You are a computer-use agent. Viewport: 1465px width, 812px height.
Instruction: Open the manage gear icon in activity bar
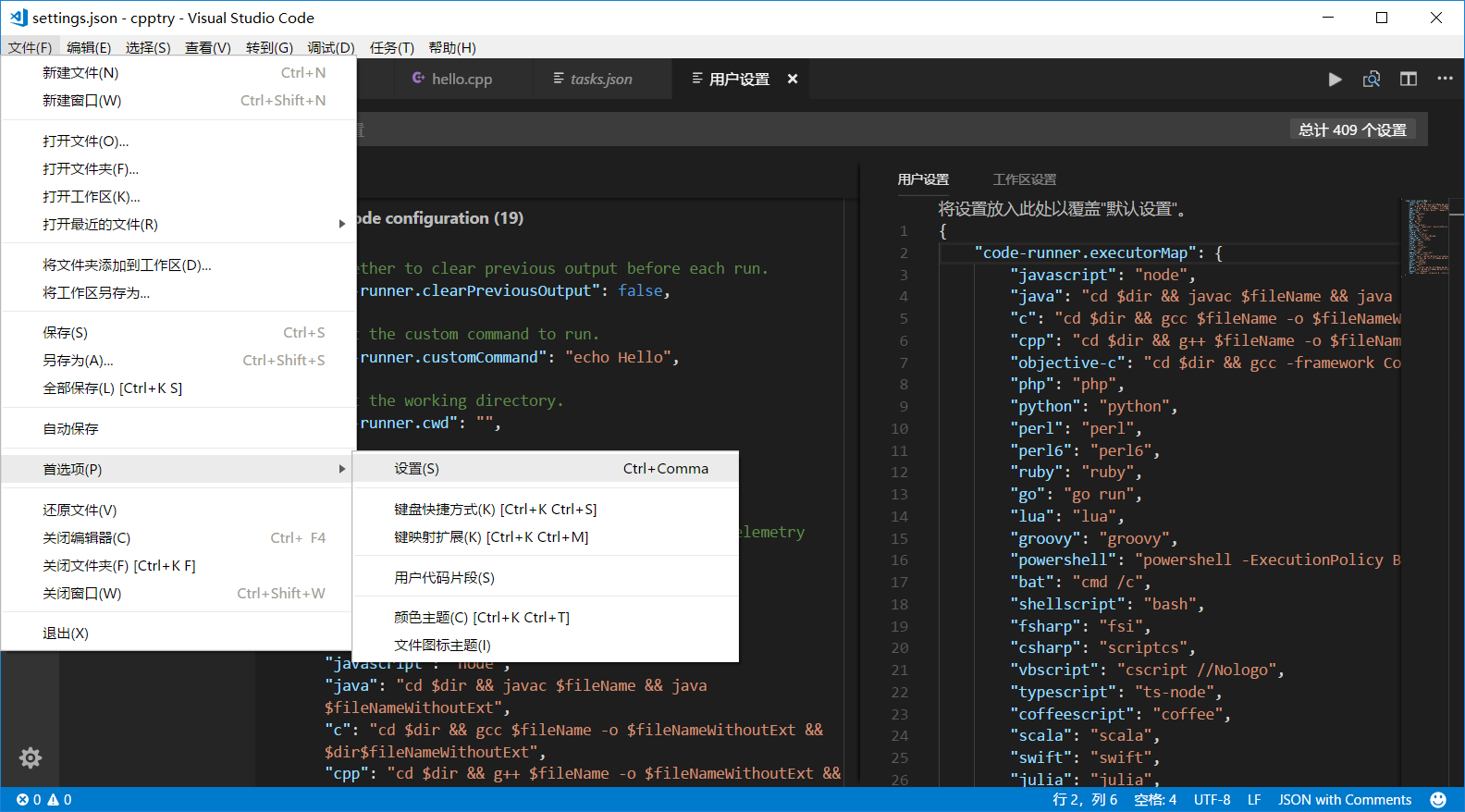tap(31, 758)
